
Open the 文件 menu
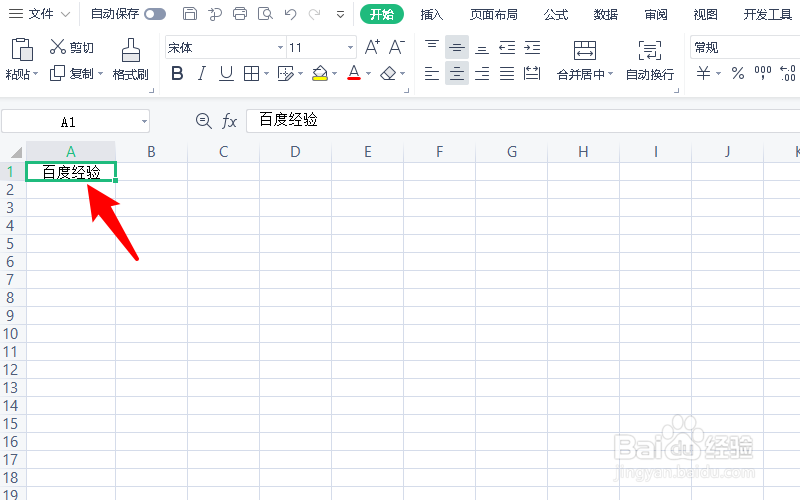(x=39, y=14)
